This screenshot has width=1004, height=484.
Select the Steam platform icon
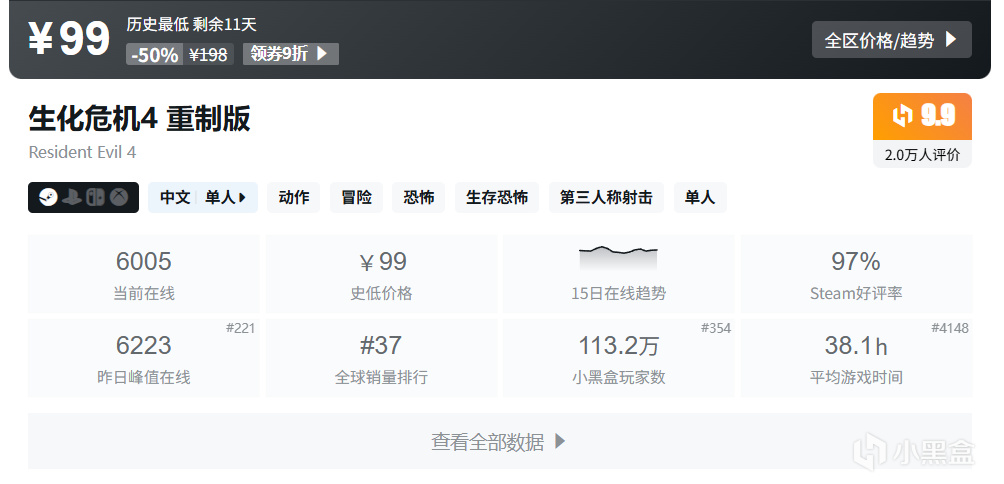48,198
